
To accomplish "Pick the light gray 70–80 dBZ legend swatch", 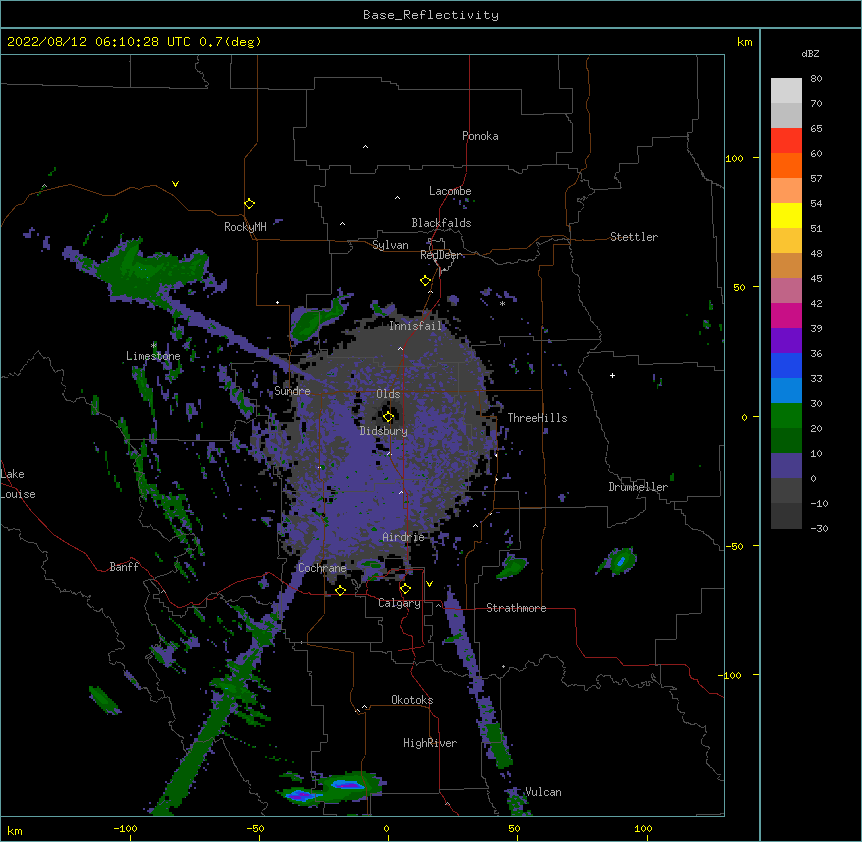I will click(x=786, y=91).
